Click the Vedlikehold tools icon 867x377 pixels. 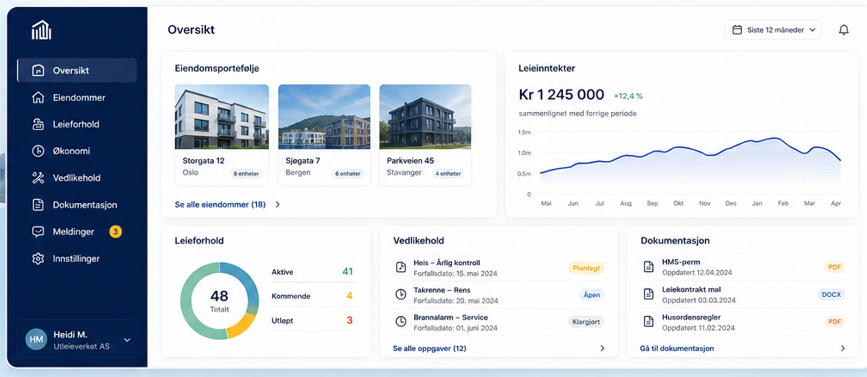[x=38, y=178]
